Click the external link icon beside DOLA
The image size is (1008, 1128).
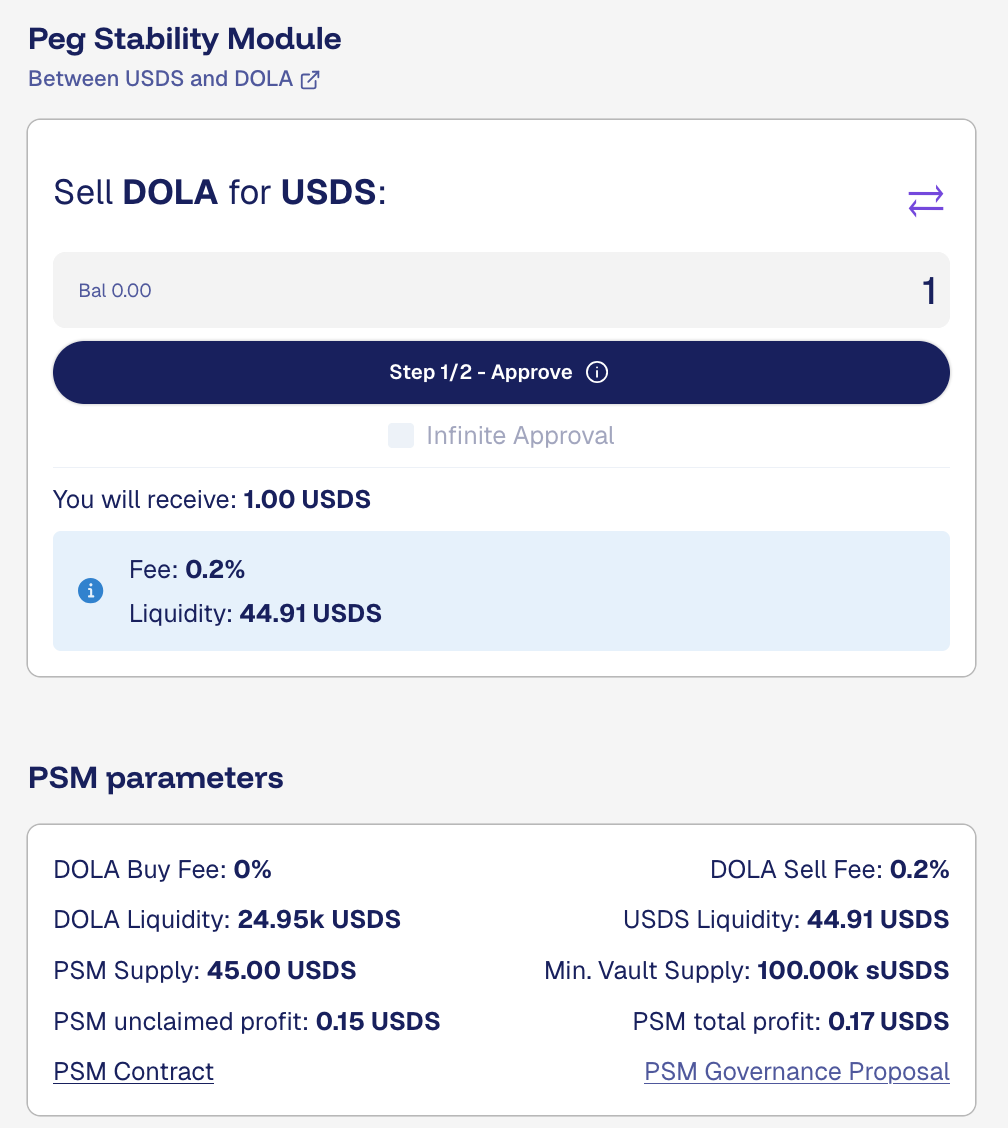[310, 80]
